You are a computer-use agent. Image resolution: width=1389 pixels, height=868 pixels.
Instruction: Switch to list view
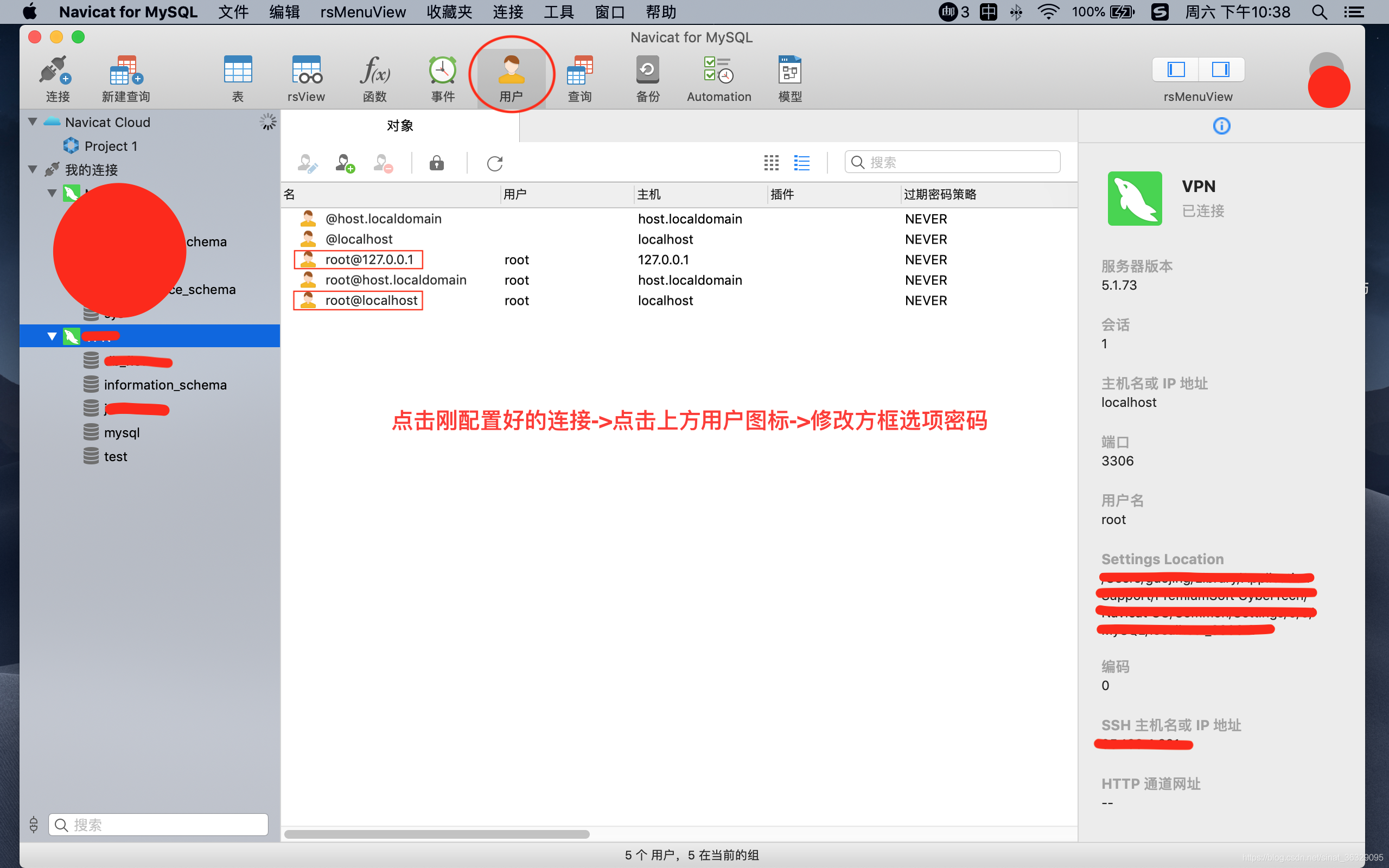coord(802,163)
